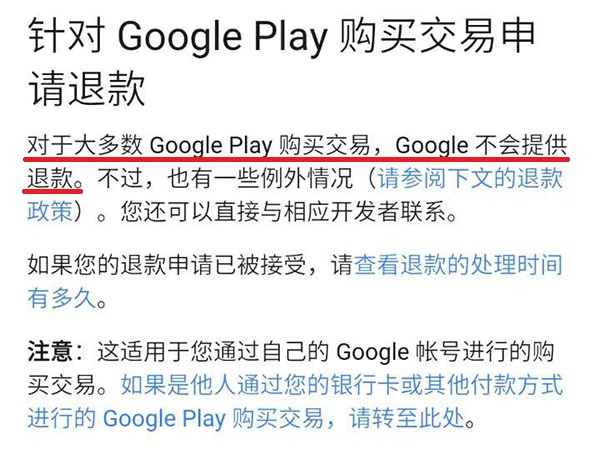Click the 请退款 heading second line

[x=87, y=89]
